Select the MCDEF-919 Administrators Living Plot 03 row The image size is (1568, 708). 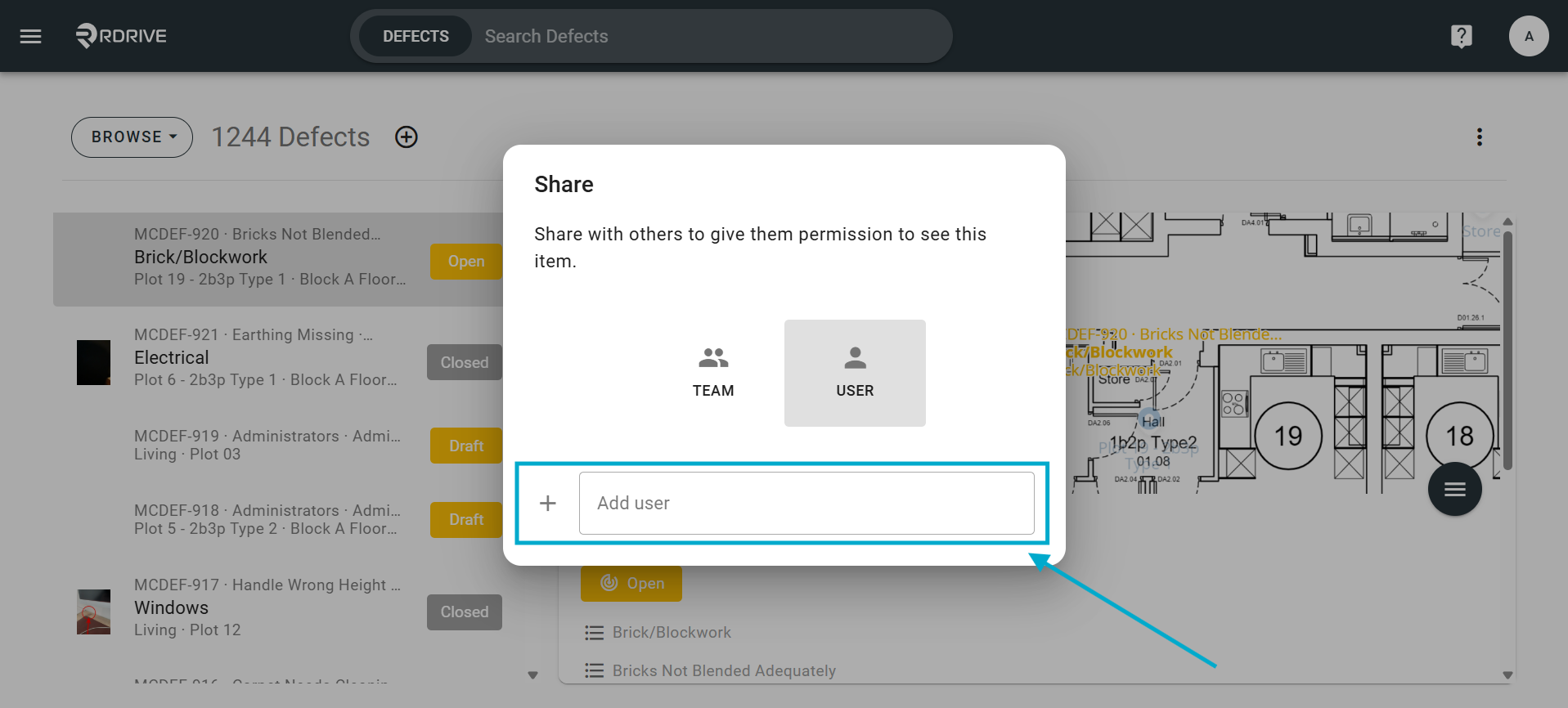[x=278, y=446]
